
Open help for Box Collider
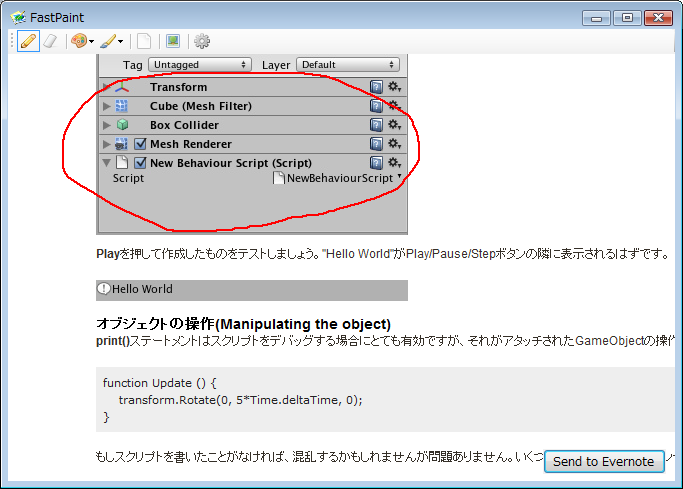[x=376, y=125]
